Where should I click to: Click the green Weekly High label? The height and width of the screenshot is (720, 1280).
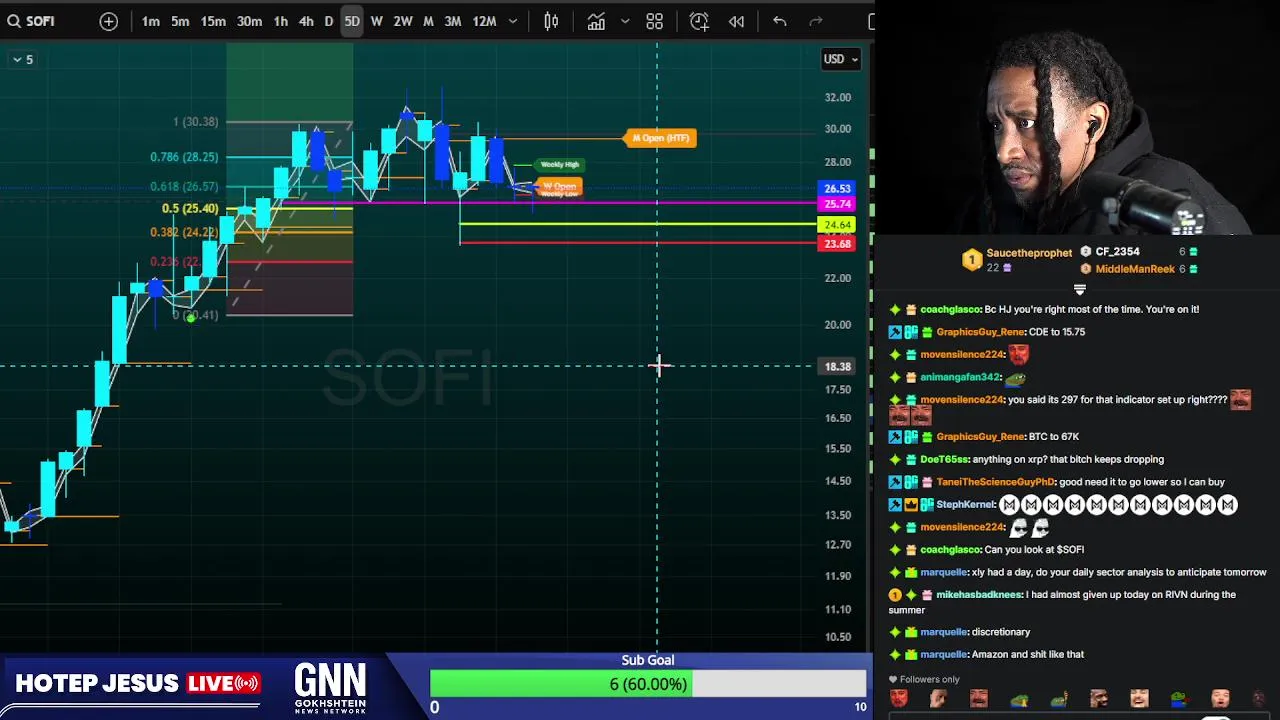[559, 164]
